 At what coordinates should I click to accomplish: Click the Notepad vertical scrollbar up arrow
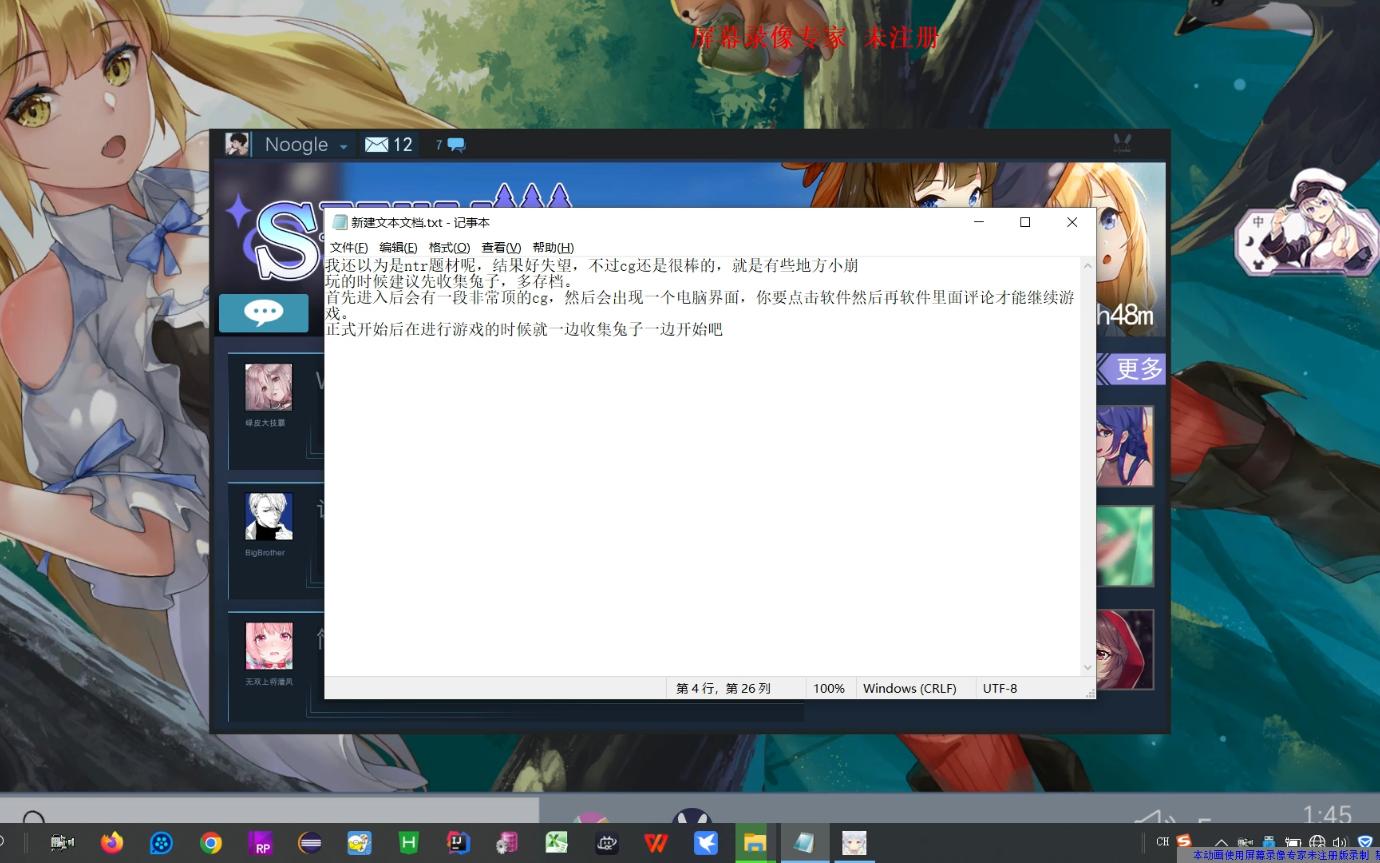pyautogui.click(x=1088, y=266)
